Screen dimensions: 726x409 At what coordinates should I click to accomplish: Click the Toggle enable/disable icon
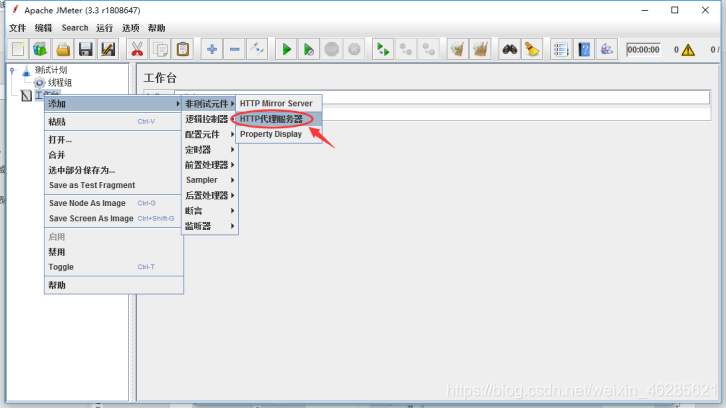(257, 49)
